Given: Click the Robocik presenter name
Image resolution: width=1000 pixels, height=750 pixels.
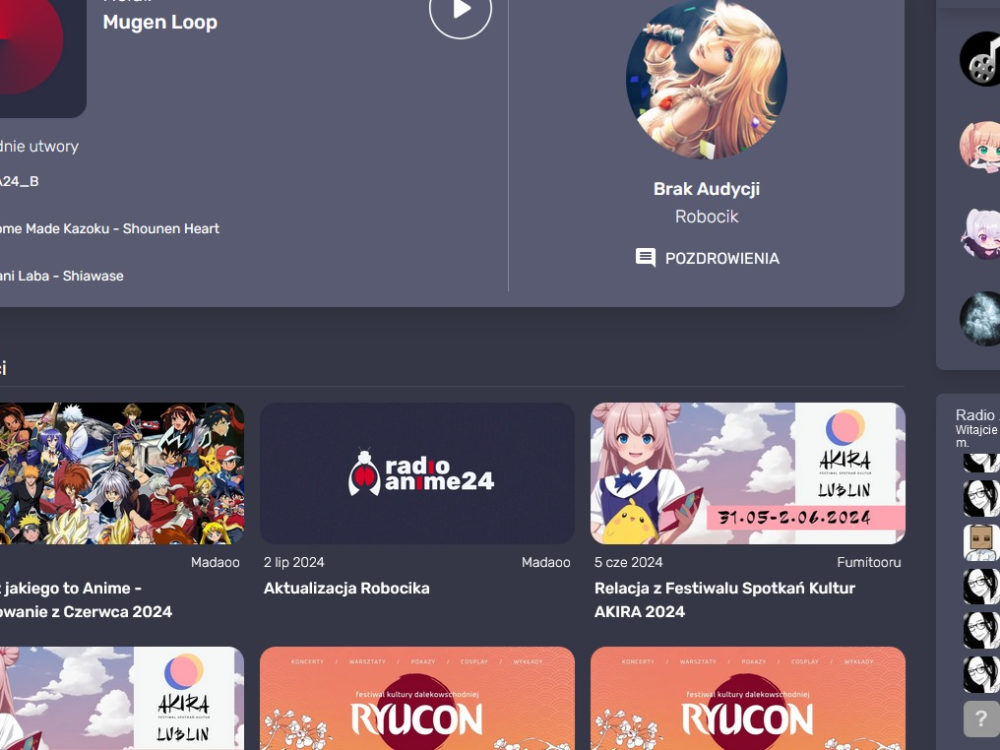Looking at the screenshot, I should pos(707,217).
